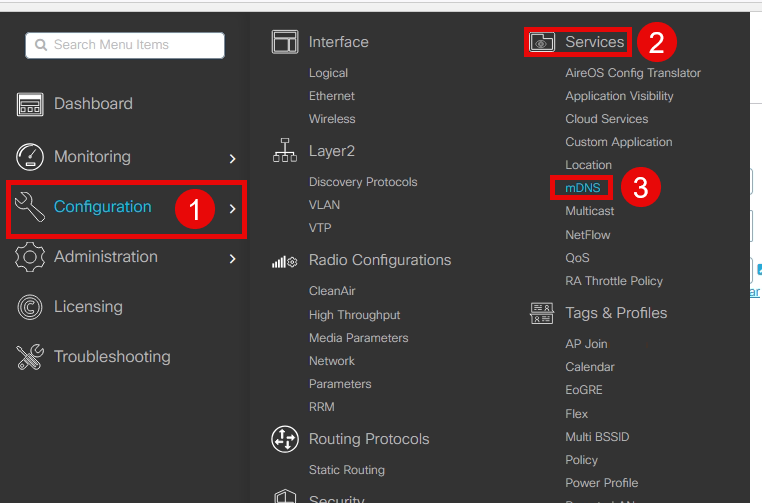Click the Monitoring gauge icon
This screenshot has height=503, width=762.
click(30, 157)
